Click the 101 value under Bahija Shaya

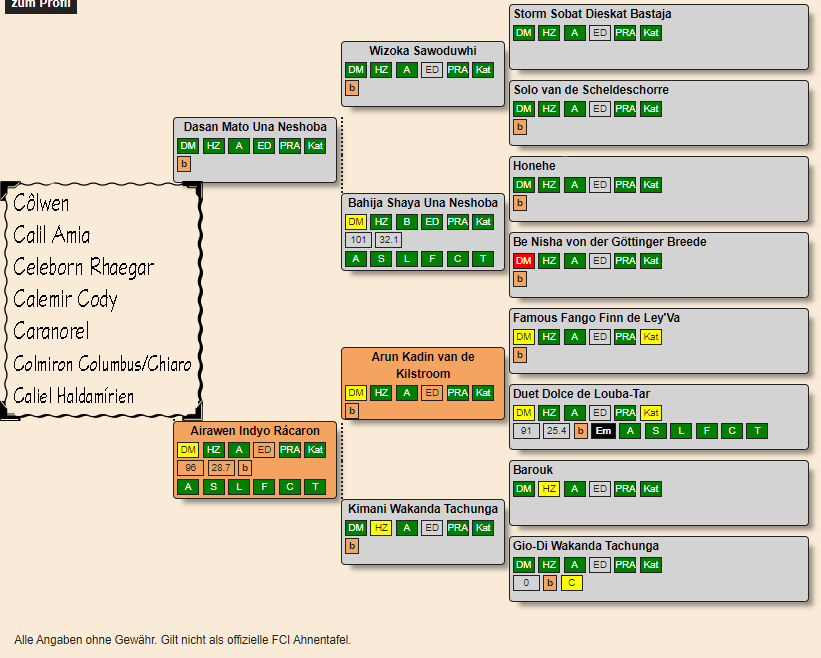tap(358, 240)
